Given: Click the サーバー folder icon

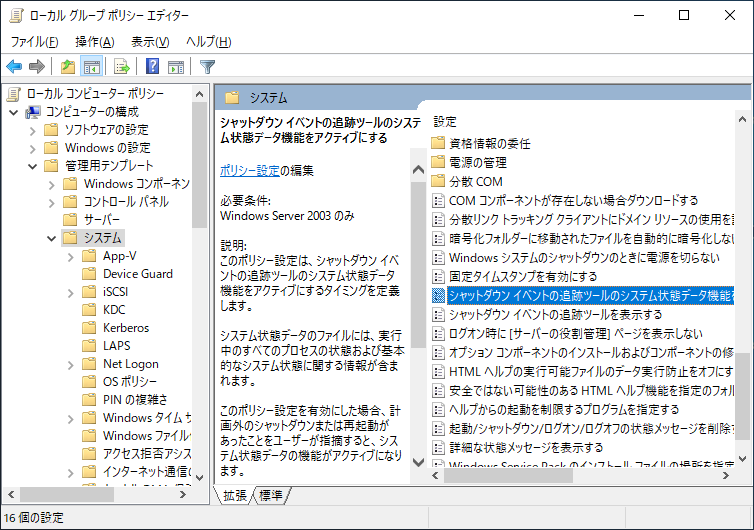Looking at the screenshot, I should 70,219.
